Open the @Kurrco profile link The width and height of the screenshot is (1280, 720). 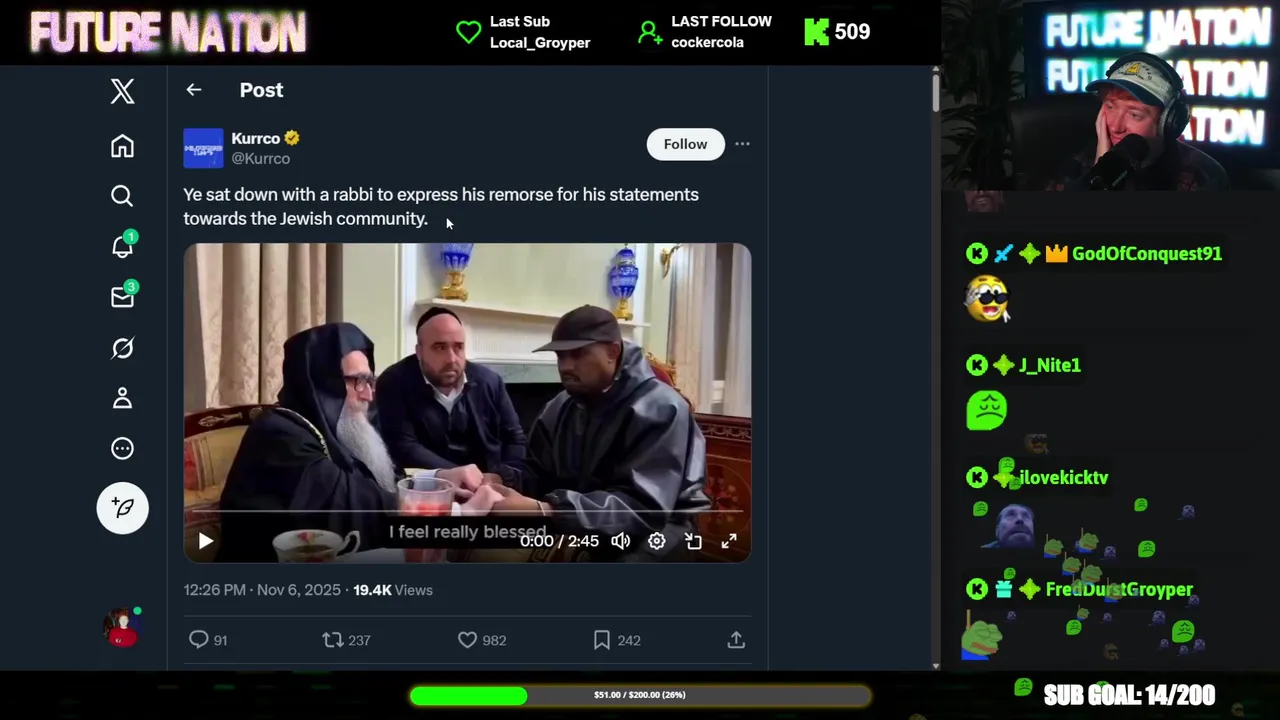(x=261, y=158)
